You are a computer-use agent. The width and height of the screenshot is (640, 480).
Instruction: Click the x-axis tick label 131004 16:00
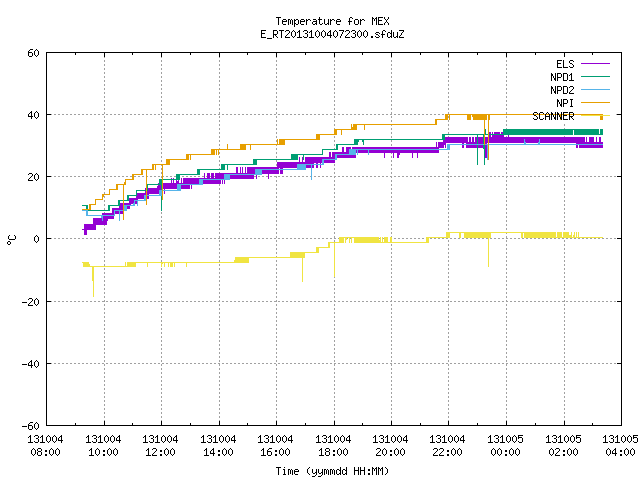[276, 446]
